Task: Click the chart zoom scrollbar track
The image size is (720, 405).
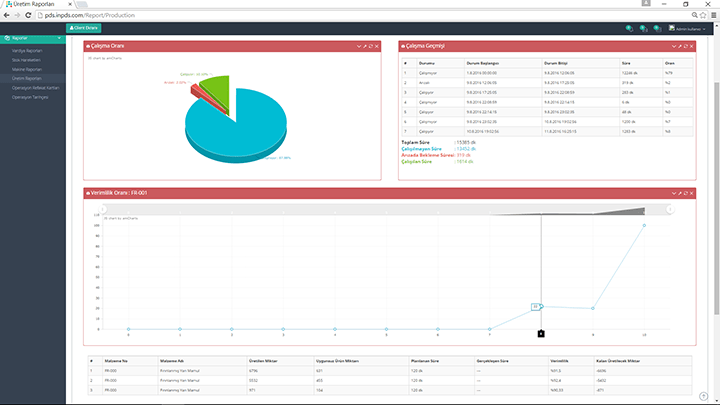Action: [x=386, y=209]
